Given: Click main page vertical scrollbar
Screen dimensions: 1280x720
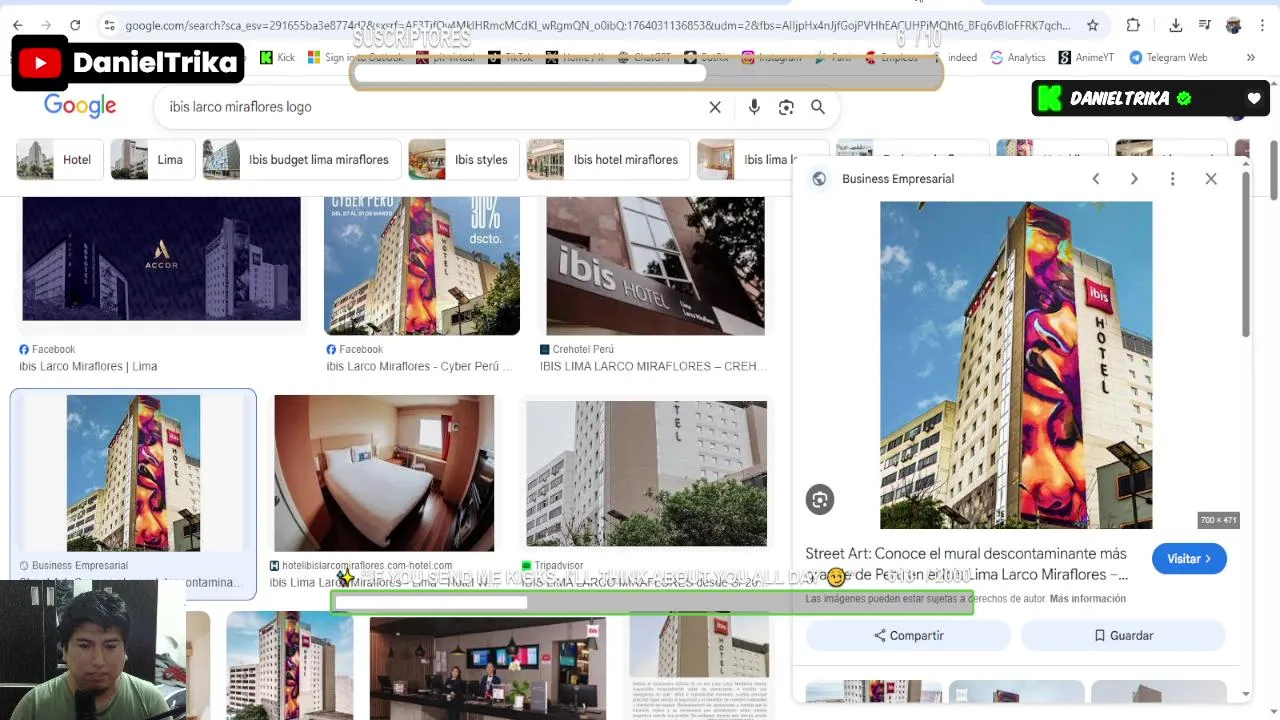Looking at the screenshot, I should pyautogui.click(x=1274, y=170).
